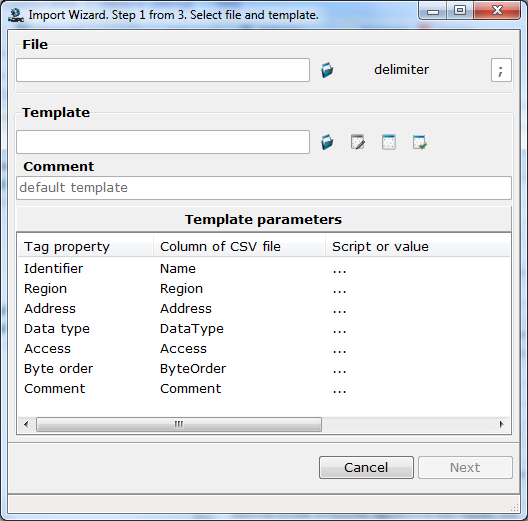Click the app icon in title bar
528x521 pixels.
16,15
